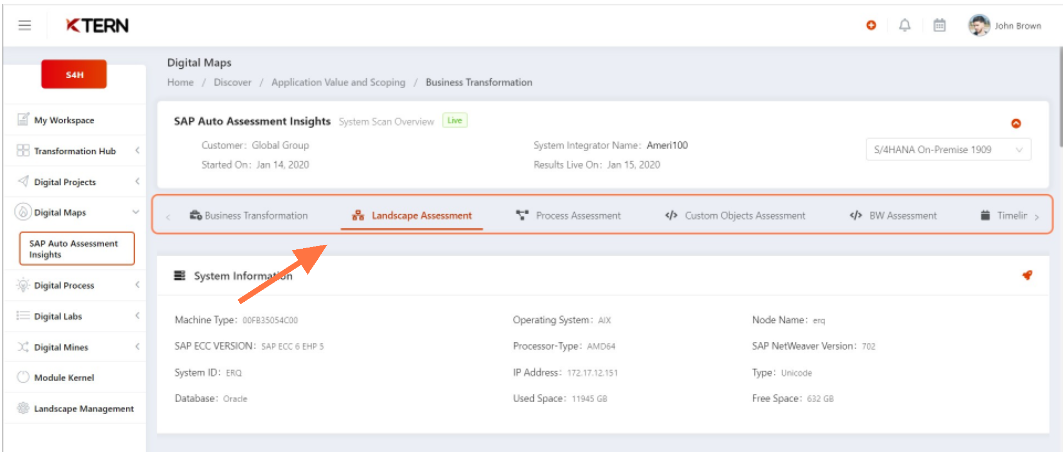The width and height of the screenshot is (1063, 452).
Task: Click the Digital Projects paper-plane icon
Action: click(23, 182)
